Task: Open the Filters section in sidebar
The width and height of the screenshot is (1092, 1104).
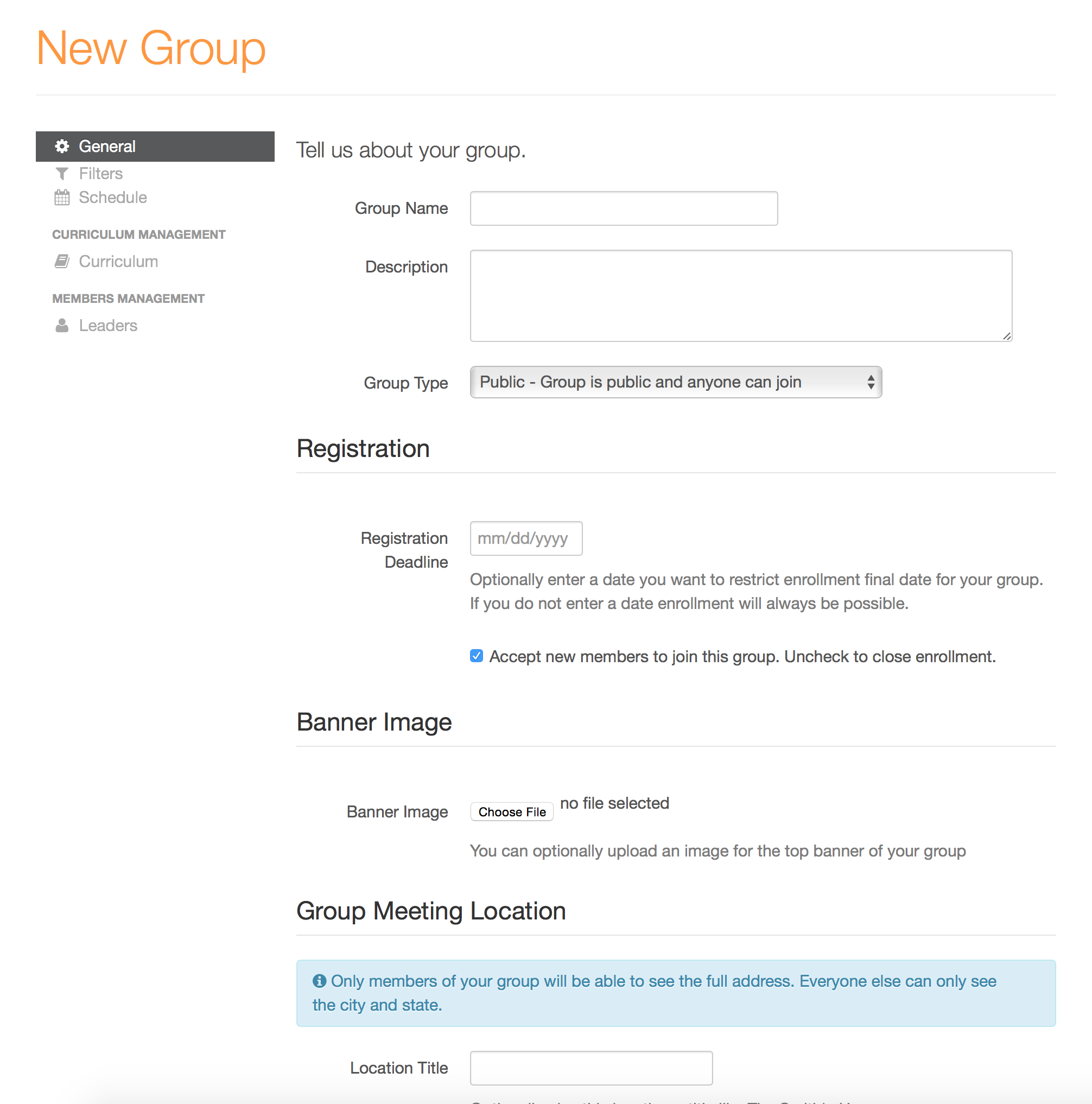Action: coord(100,173)
